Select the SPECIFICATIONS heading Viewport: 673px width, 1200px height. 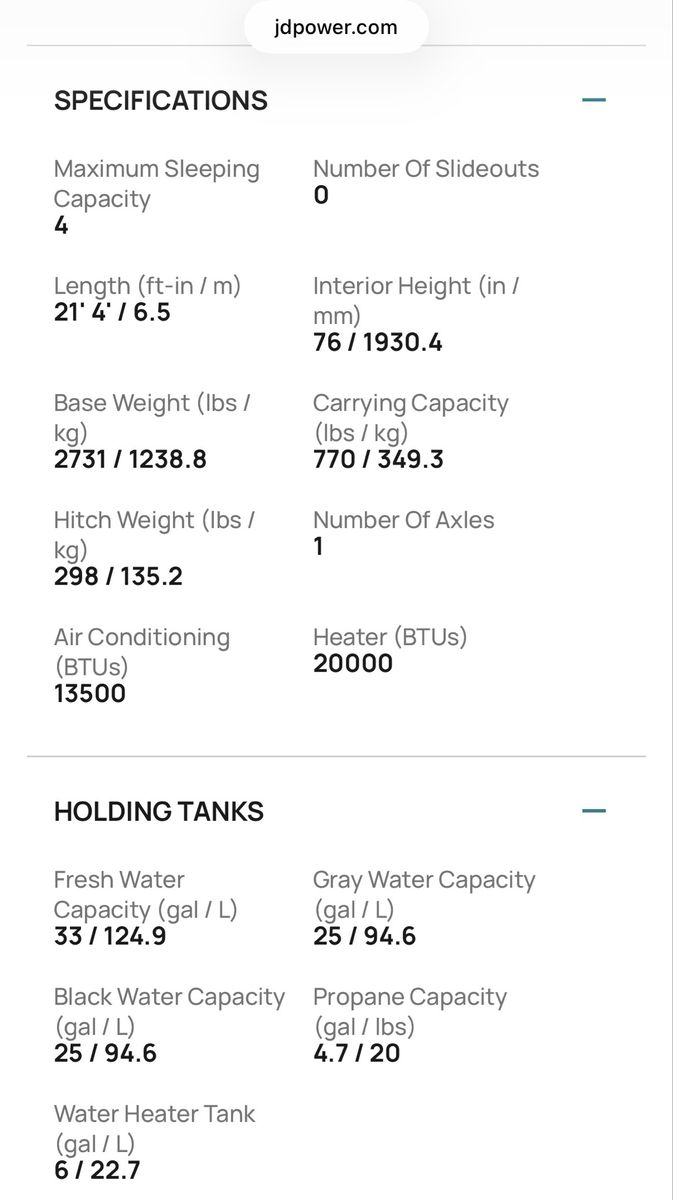(161, 101)
